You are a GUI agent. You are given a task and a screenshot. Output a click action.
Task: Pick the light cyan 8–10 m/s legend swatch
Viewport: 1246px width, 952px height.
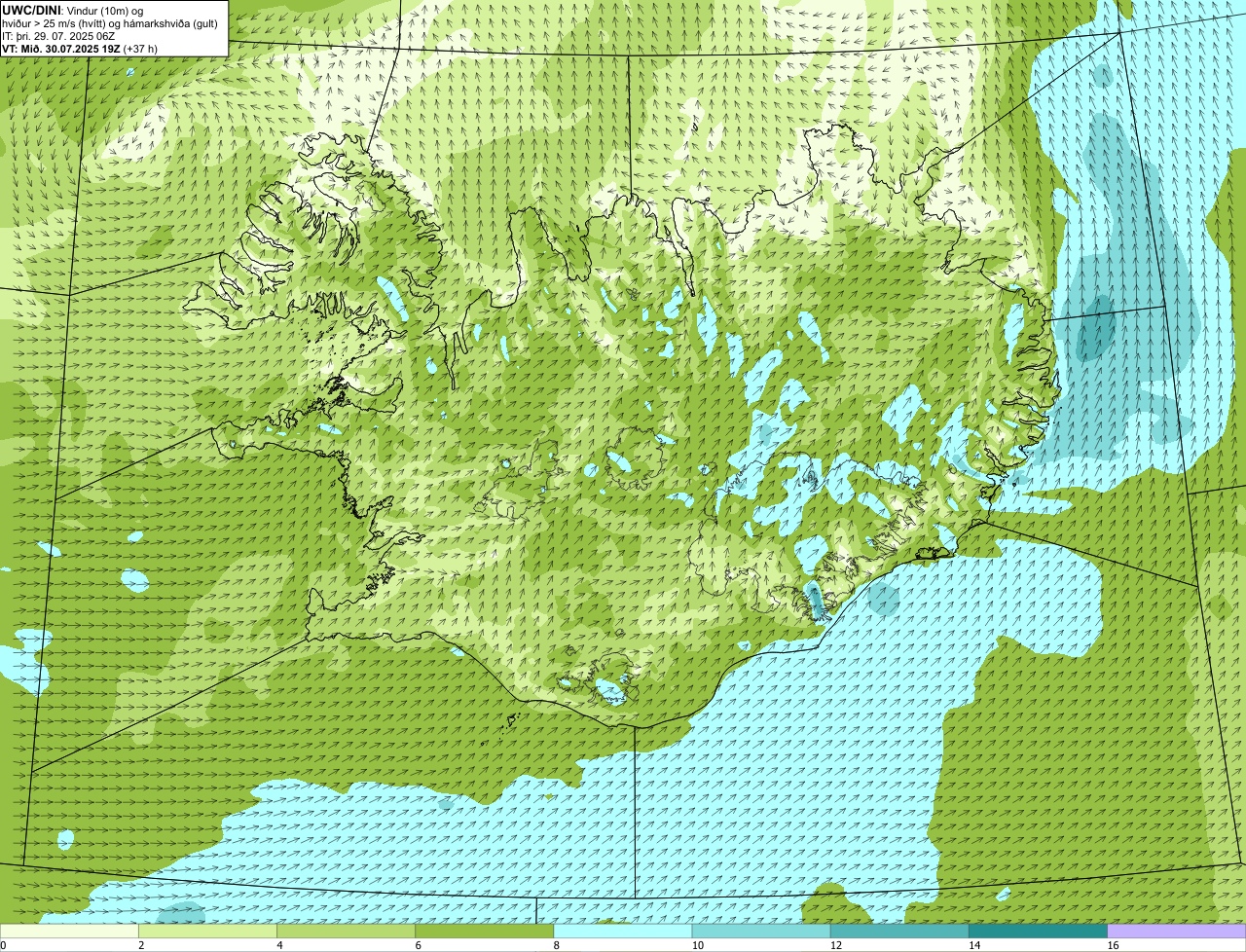point(623,931)
